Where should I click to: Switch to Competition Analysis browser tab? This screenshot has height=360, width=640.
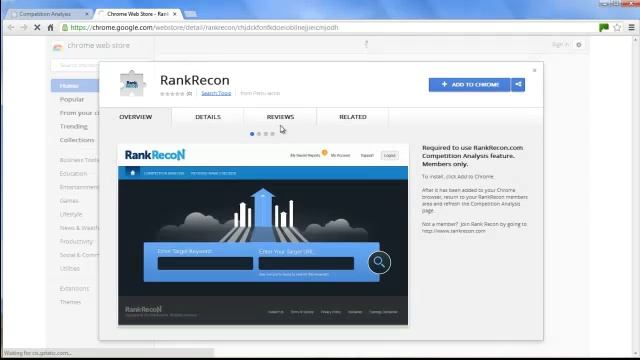pos(48,14)
